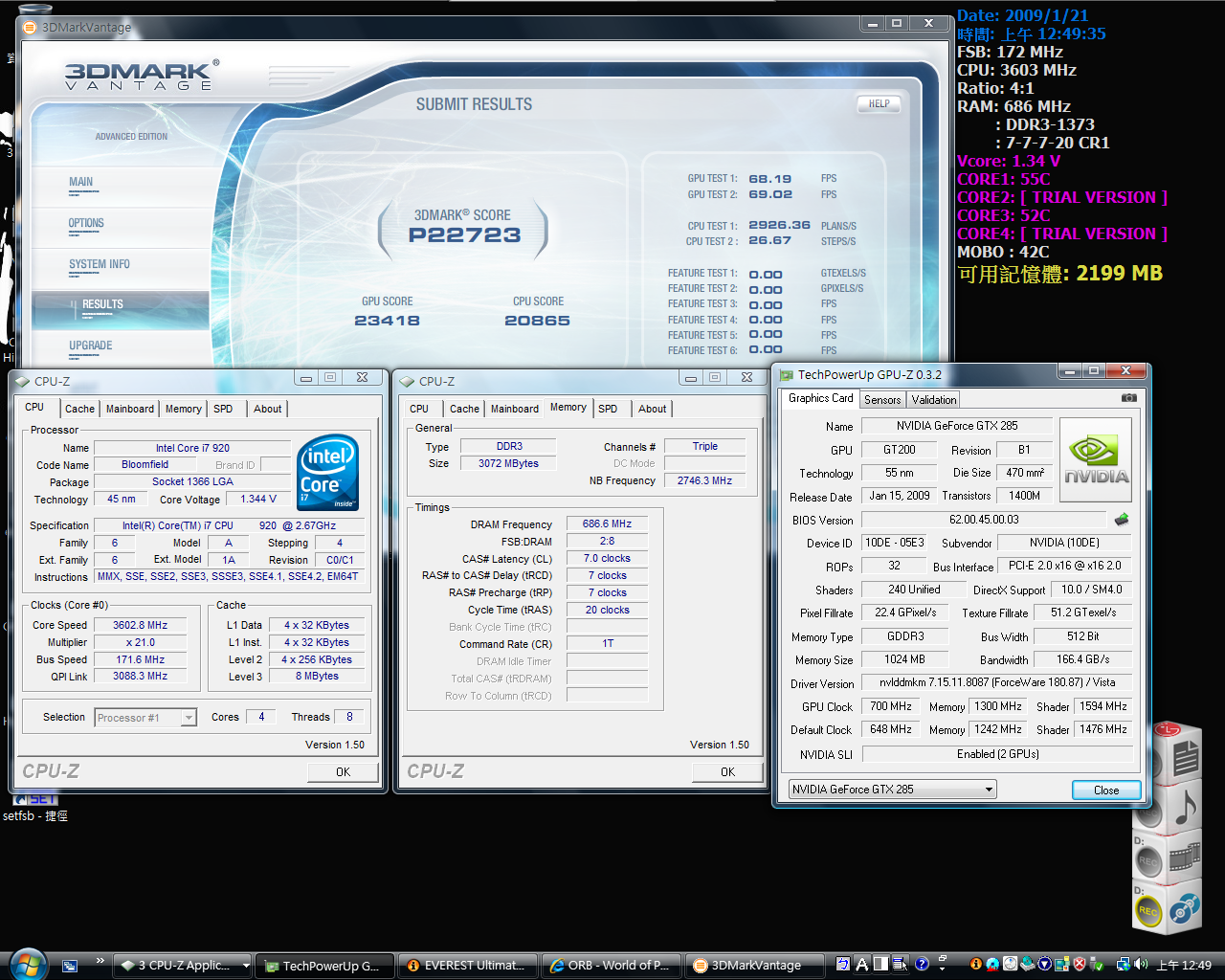Click the GPU-Z screenshot camera icon

pyautogui.click(x=1129, y=398)
